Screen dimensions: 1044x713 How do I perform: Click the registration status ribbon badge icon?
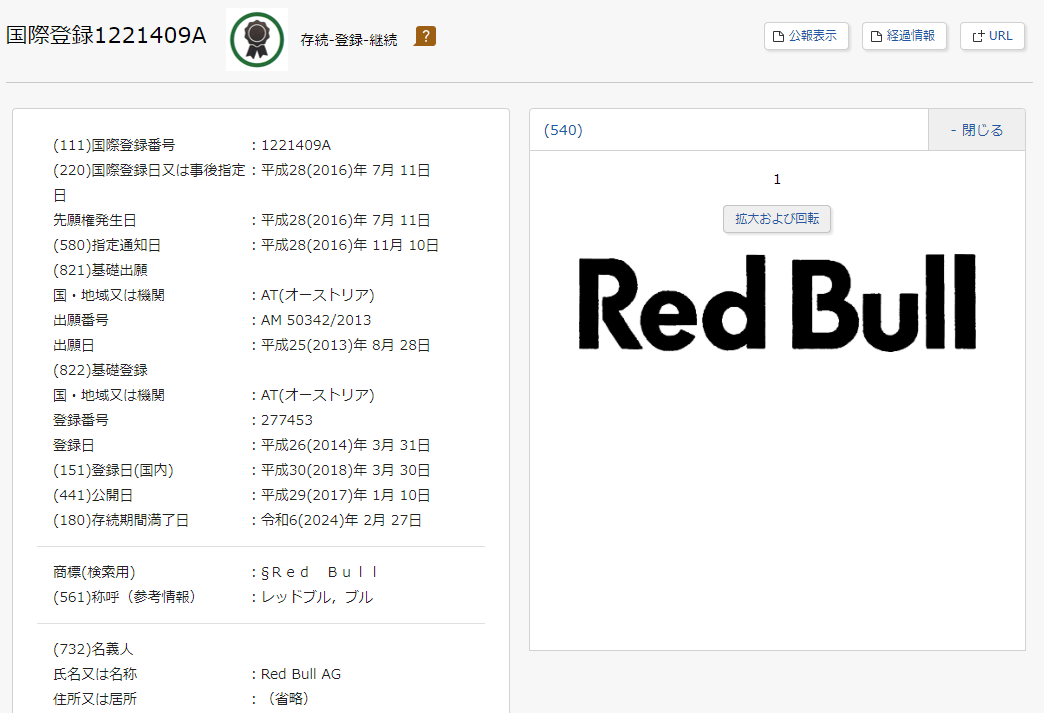(257, 39)
